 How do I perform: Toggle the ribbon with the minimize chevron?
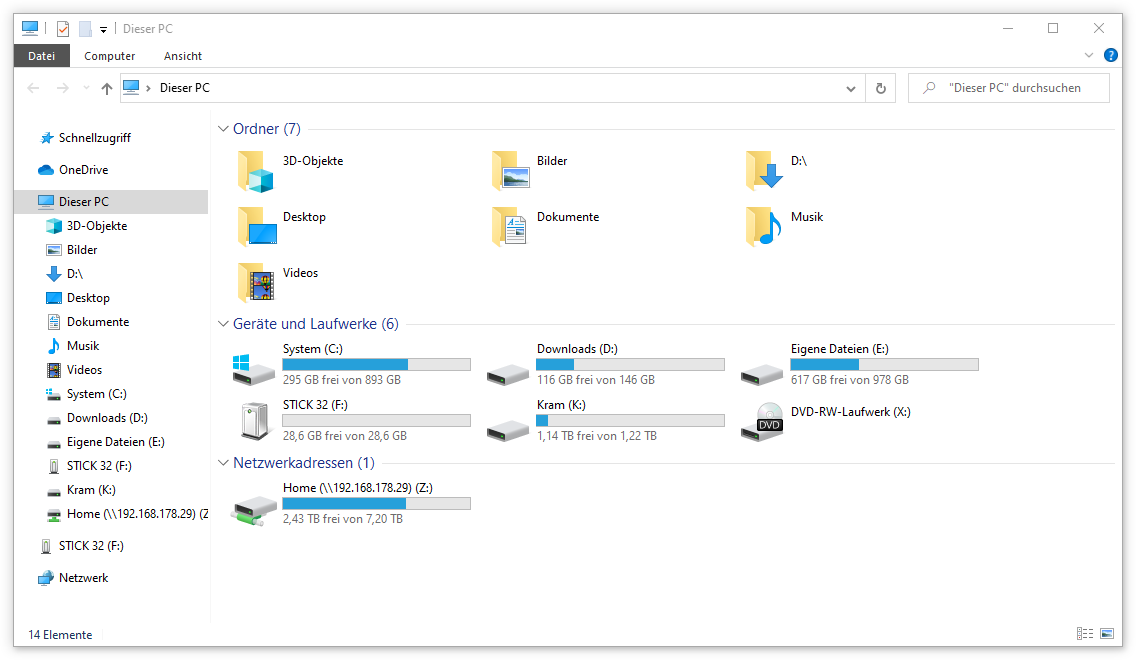[x=1090, y=55]
